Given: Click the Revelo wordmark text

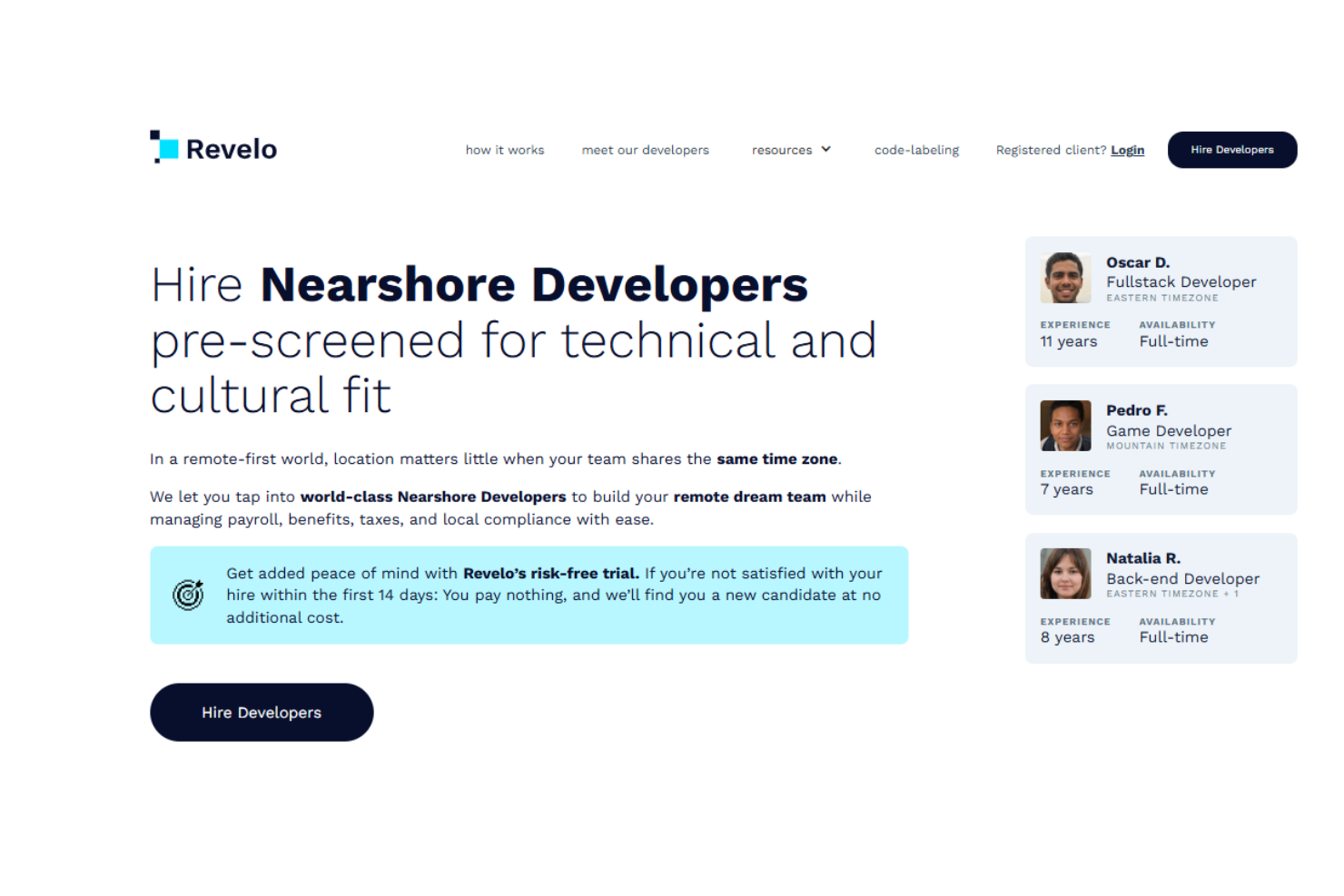Looking at the screenshot, I should pyautogui.click(x=231, y=148).
